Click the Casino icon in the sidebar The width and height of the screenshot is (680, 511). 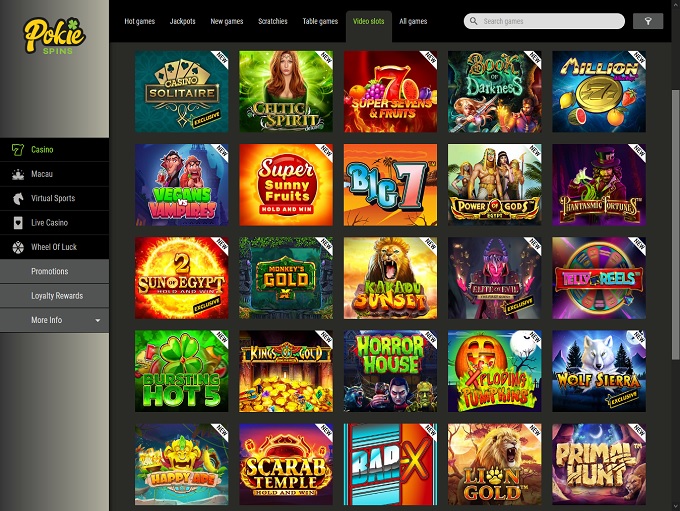click(x=18, y=150)
